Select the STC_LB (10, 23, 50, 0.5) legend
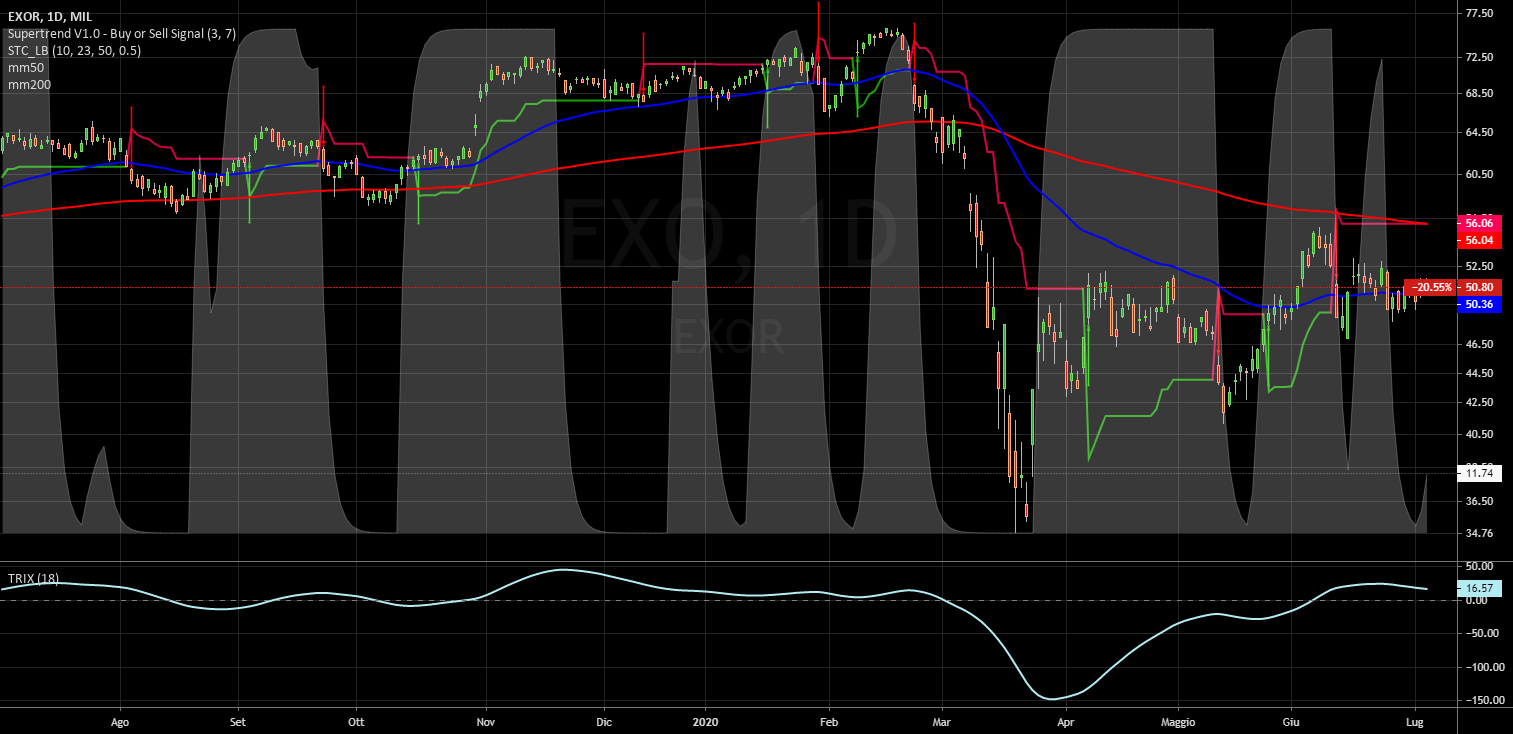The image size is (1513, 734). [x=74, y=50]
